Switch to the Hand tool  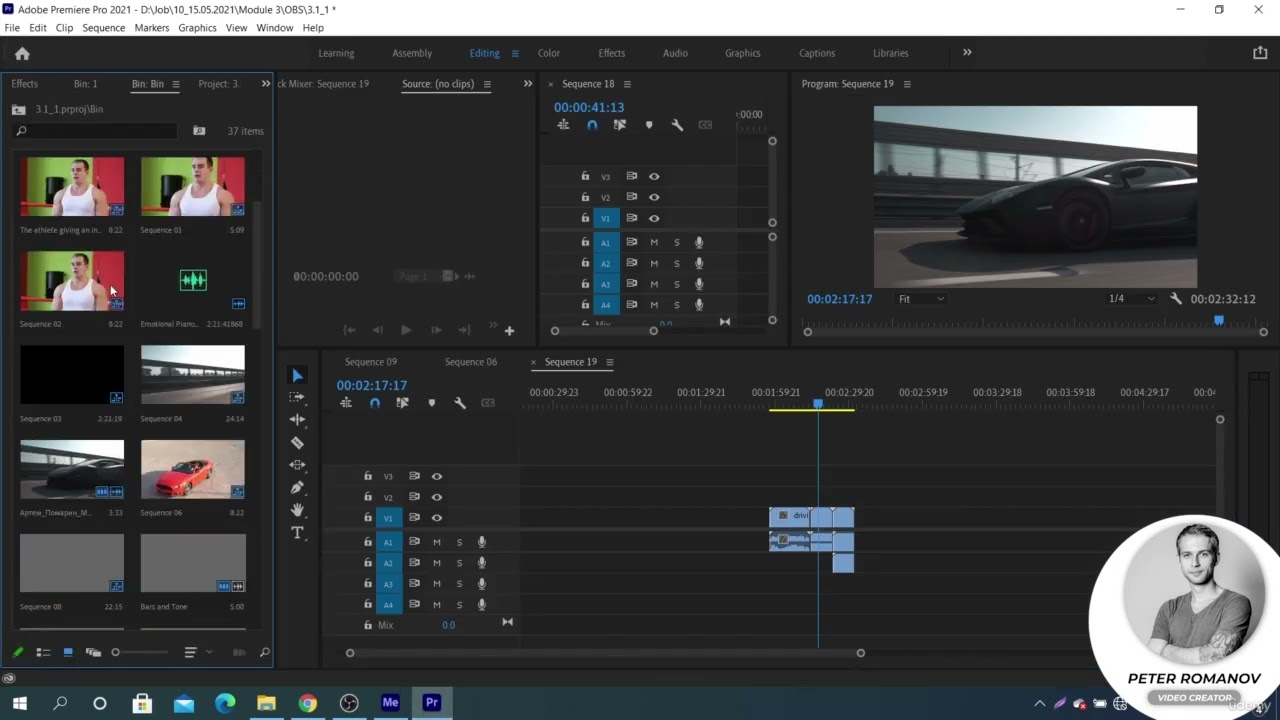[297, 510]
